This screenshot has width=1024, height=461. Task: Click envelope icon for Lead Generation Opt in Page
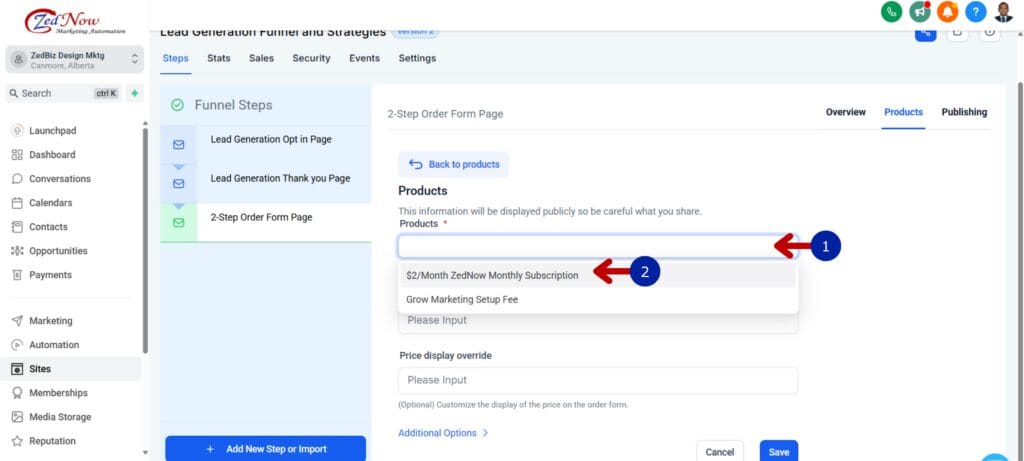tap(178, 145)
